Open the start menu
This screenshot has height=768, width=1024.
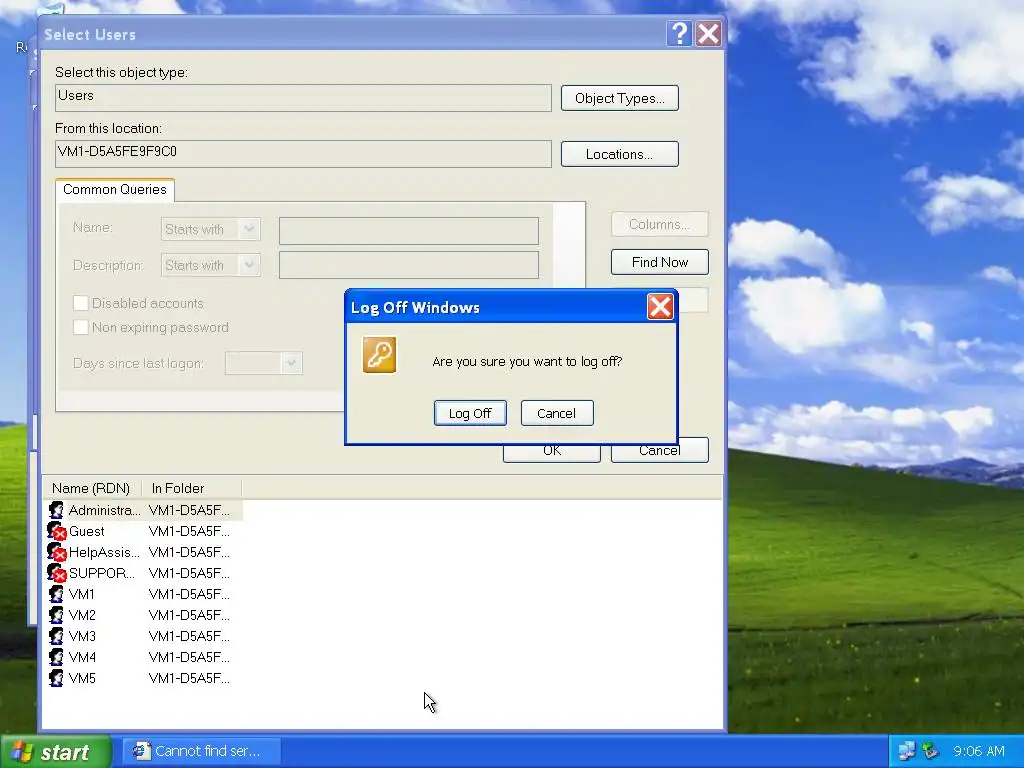click(56, 752)
